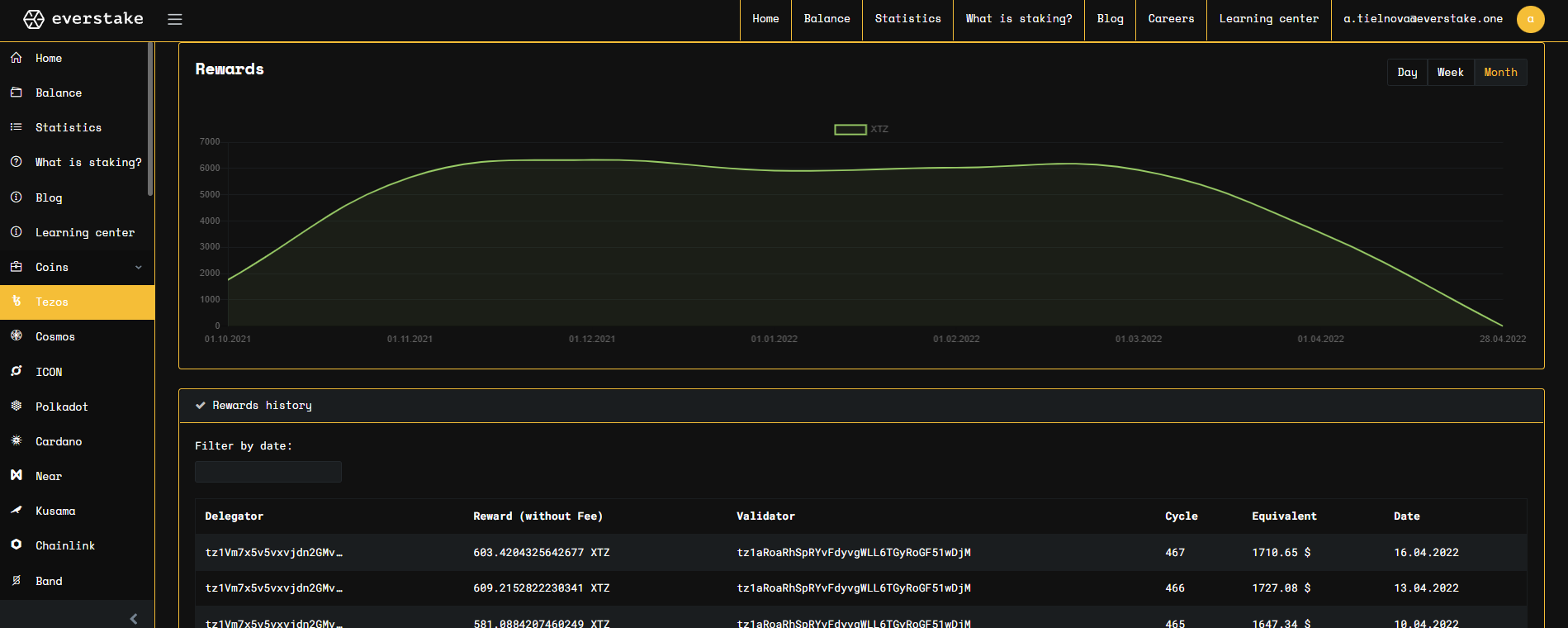Switch the Rewards chart to Day
This screenshot has height=628, width=1568.
click(x=1408, y=73)
